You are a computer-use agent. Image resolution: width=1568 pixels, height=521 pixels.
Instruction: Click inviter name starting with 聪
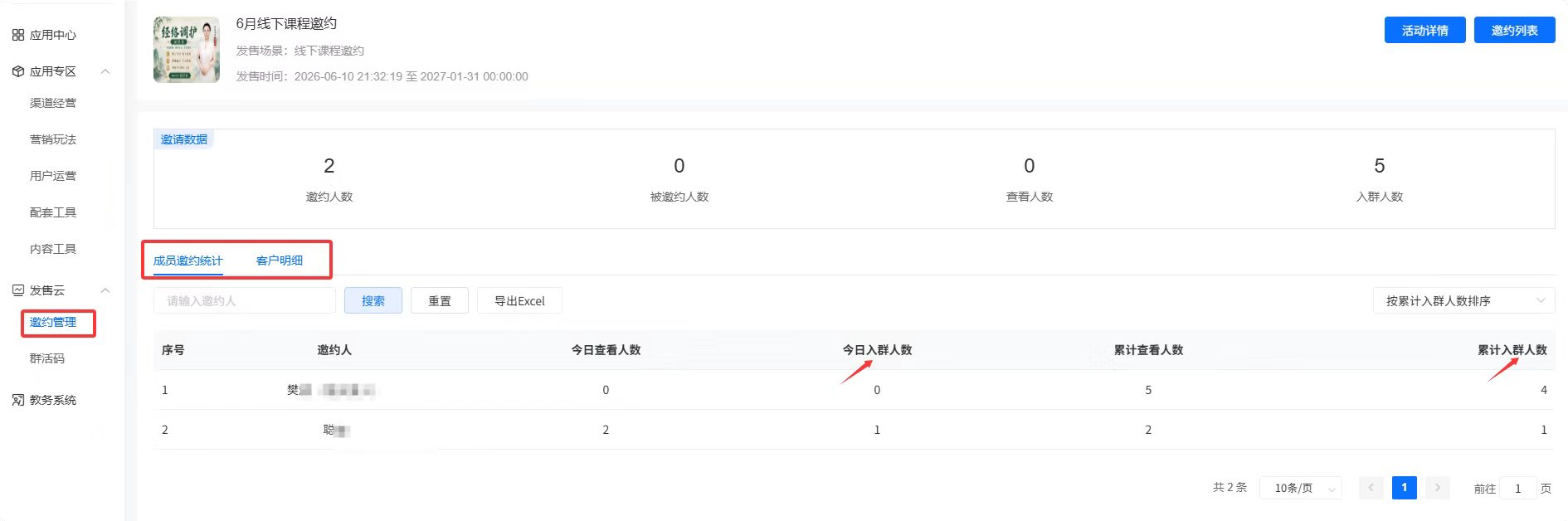pos(336,430)
